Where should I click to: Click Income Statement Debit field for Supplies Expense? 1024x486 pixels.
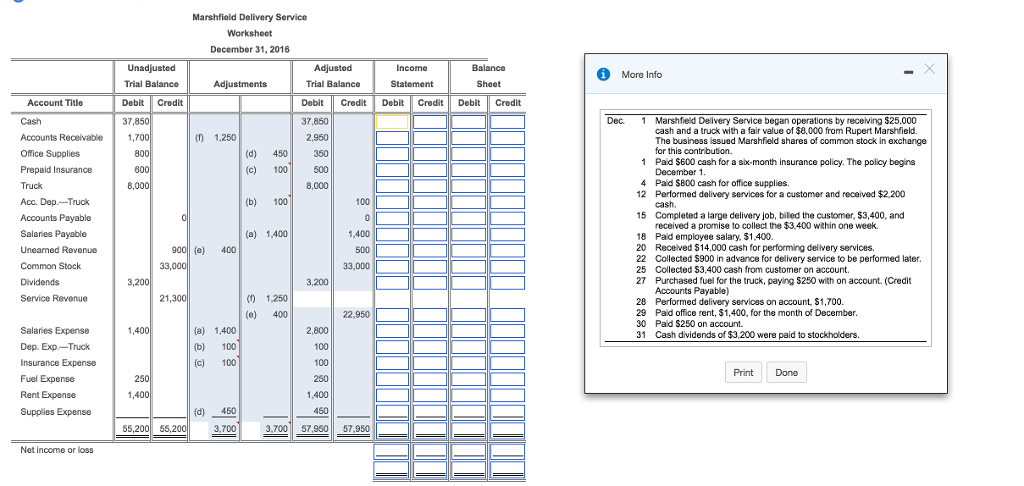click(393, 411)
